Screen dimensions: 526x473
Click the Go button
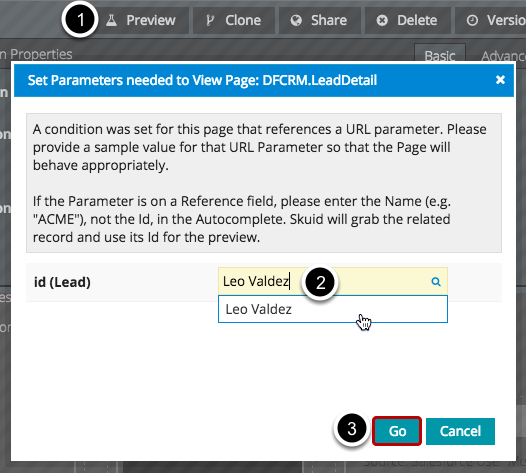coord(397,431)
